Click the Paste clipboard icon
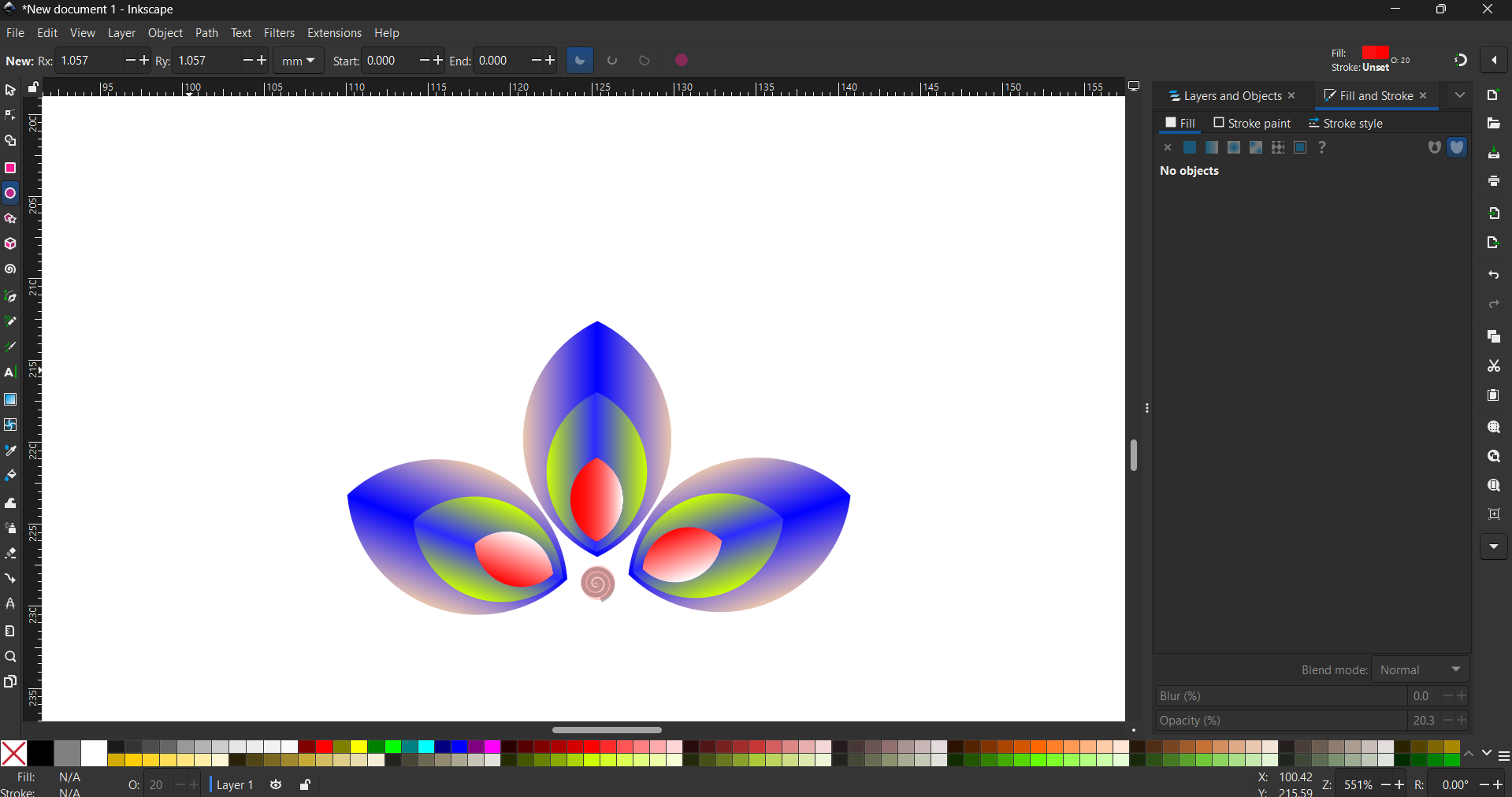 click(1493, 395)
